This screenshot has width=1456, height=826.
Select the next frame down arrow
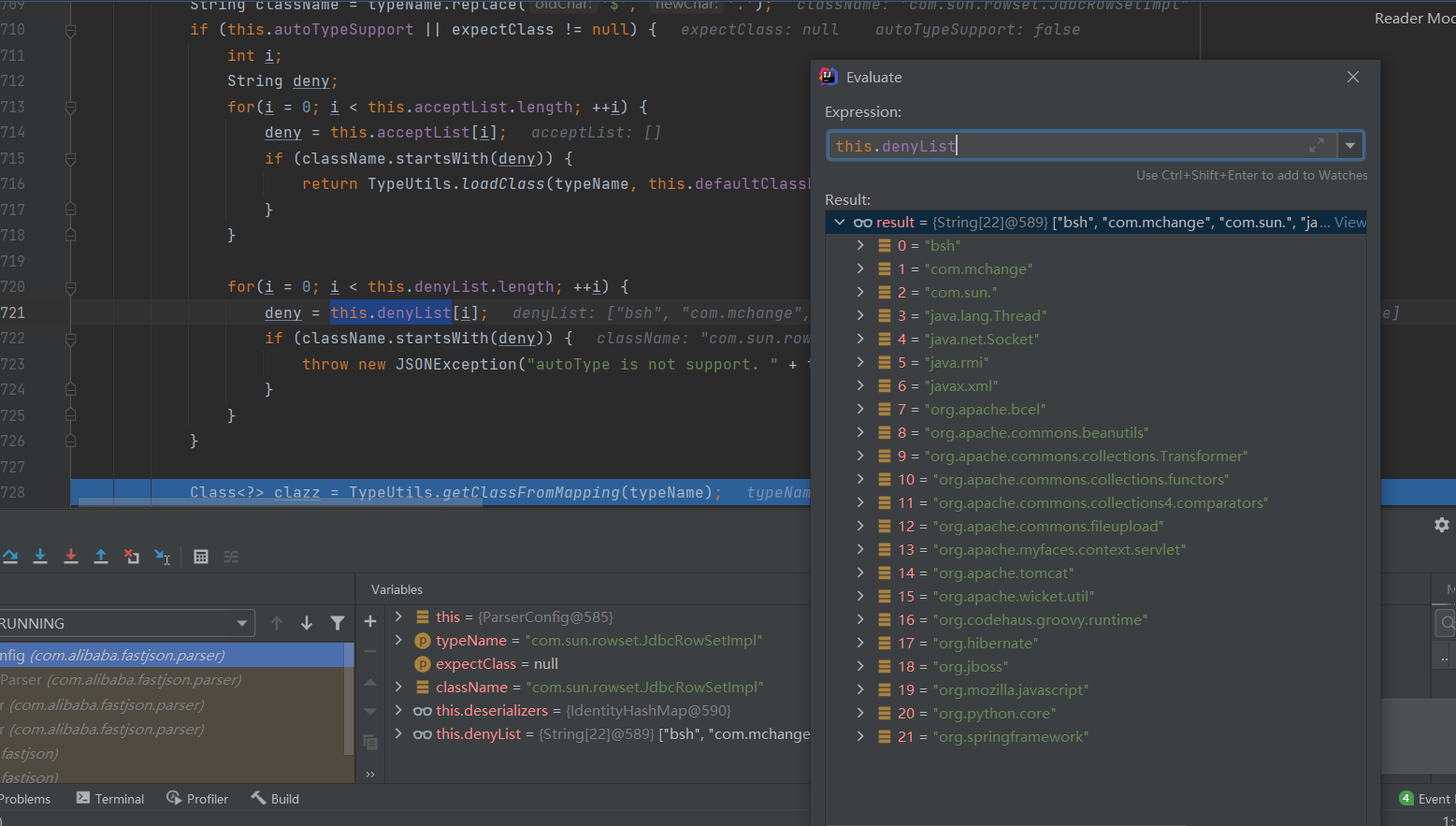307,623
